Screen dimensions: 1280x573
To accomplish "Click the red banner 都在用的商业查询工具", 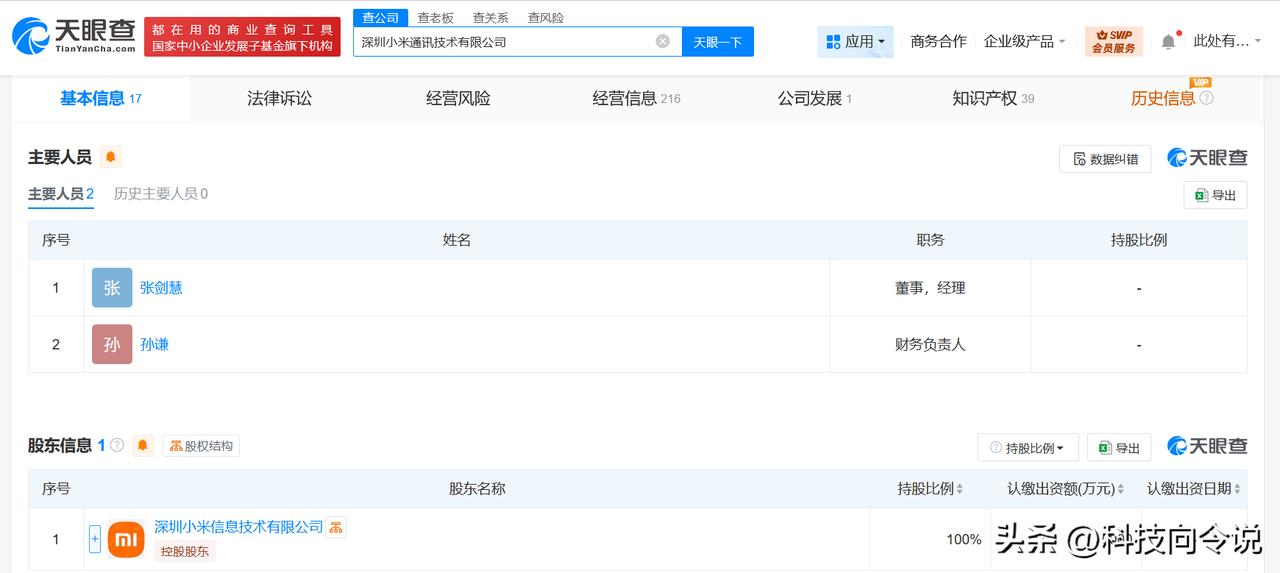I will [x=242, y=36].
